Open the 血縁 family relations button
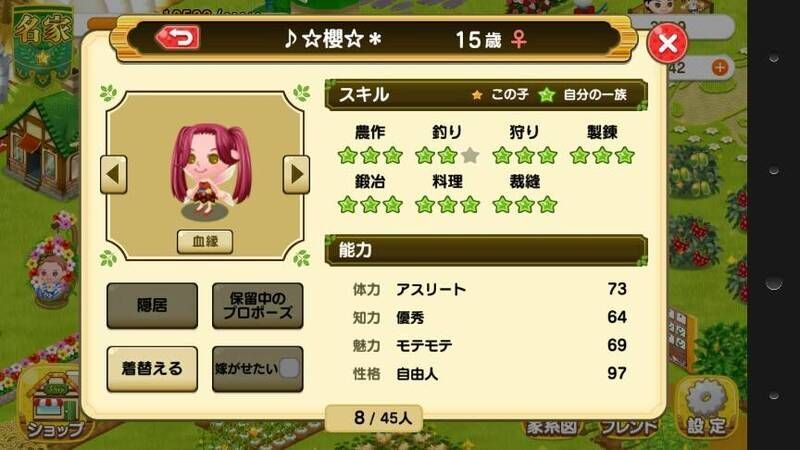Screen dimensions: 800x450 click(205, 241)
